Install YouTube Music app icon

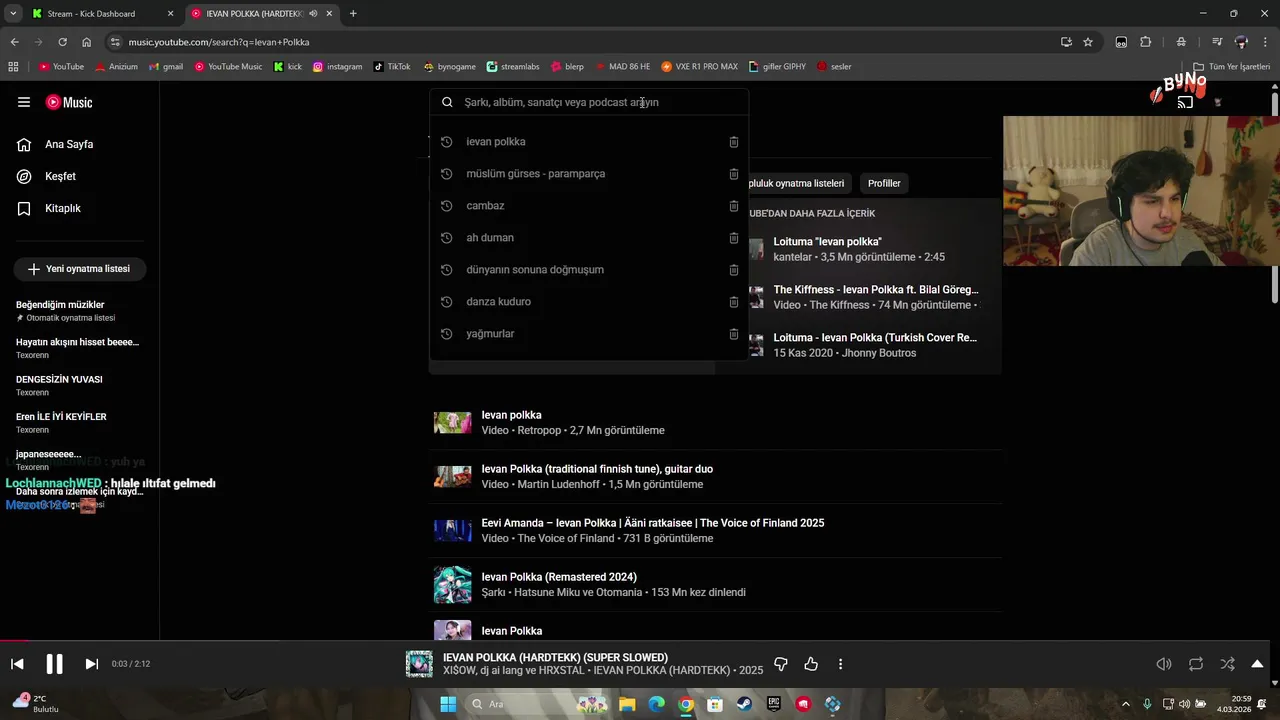(1066, 42)
